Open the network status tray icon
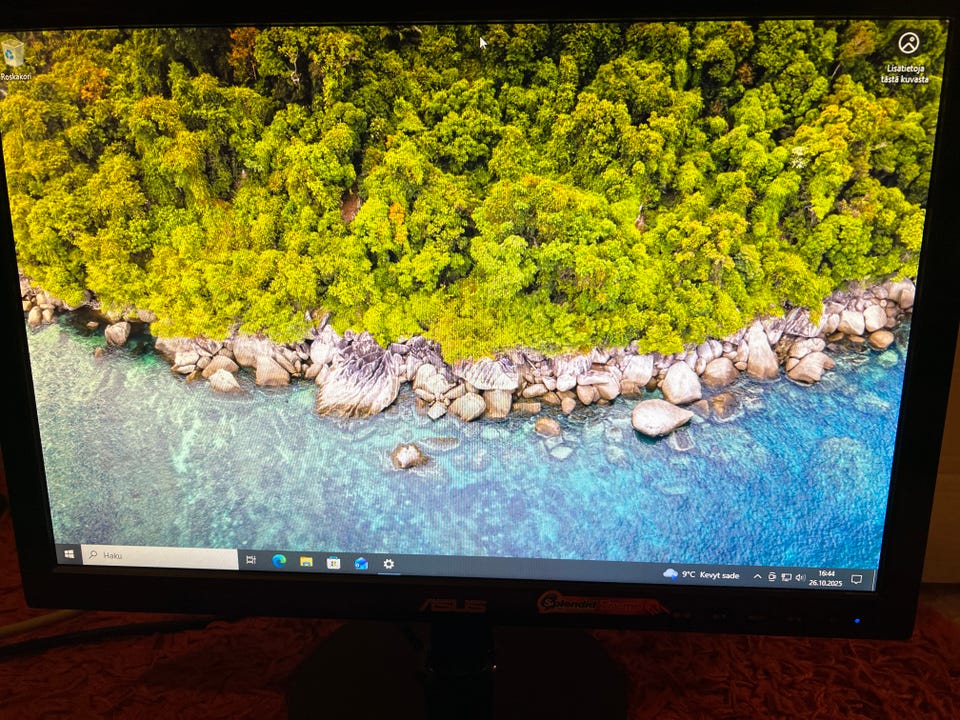 click(x=787, y=577)
